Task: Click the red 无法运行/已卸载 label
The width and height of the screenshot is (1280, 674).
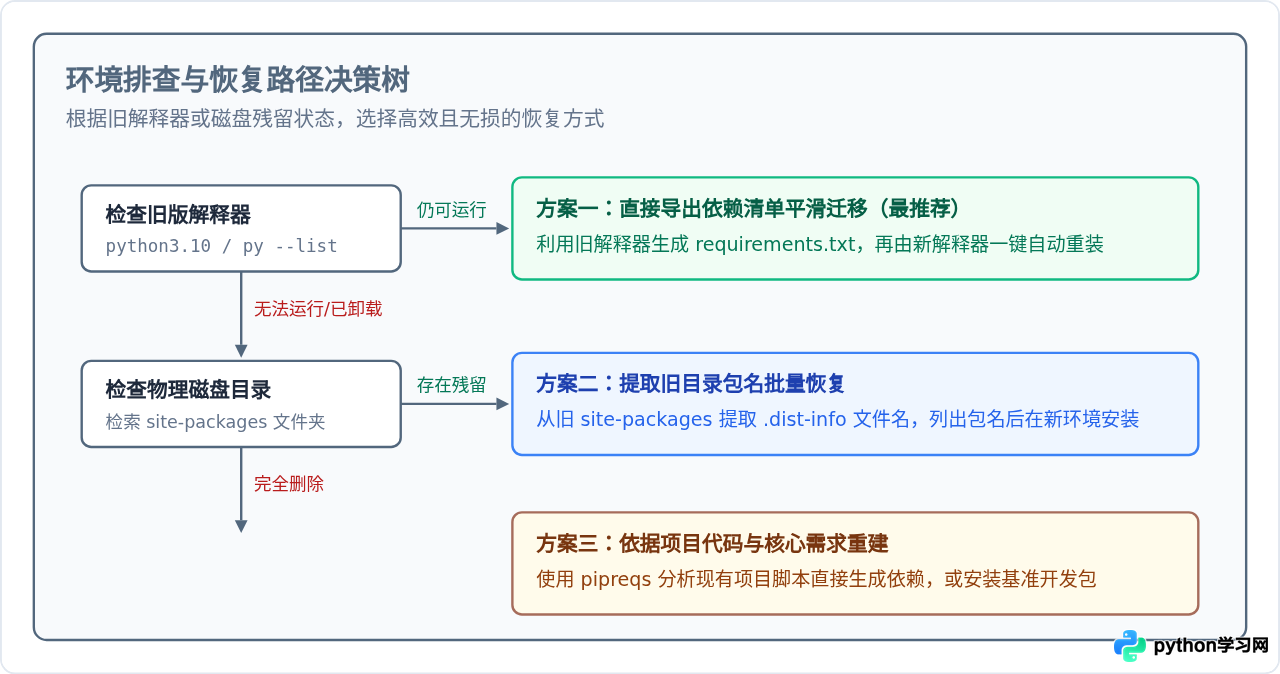Action: point(318,309)
